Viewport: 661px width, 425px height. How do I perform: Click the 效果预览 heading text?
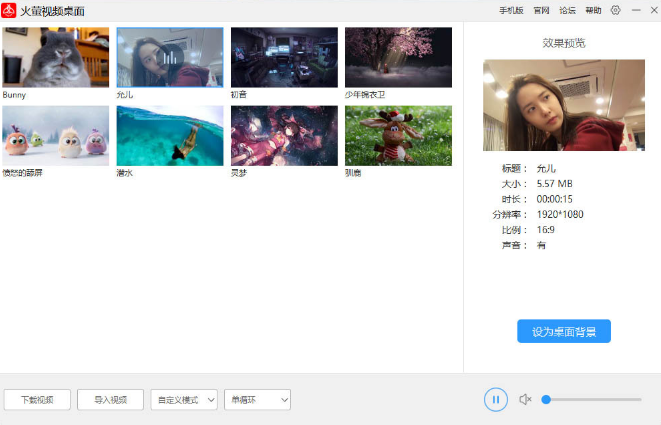[564, 43]
